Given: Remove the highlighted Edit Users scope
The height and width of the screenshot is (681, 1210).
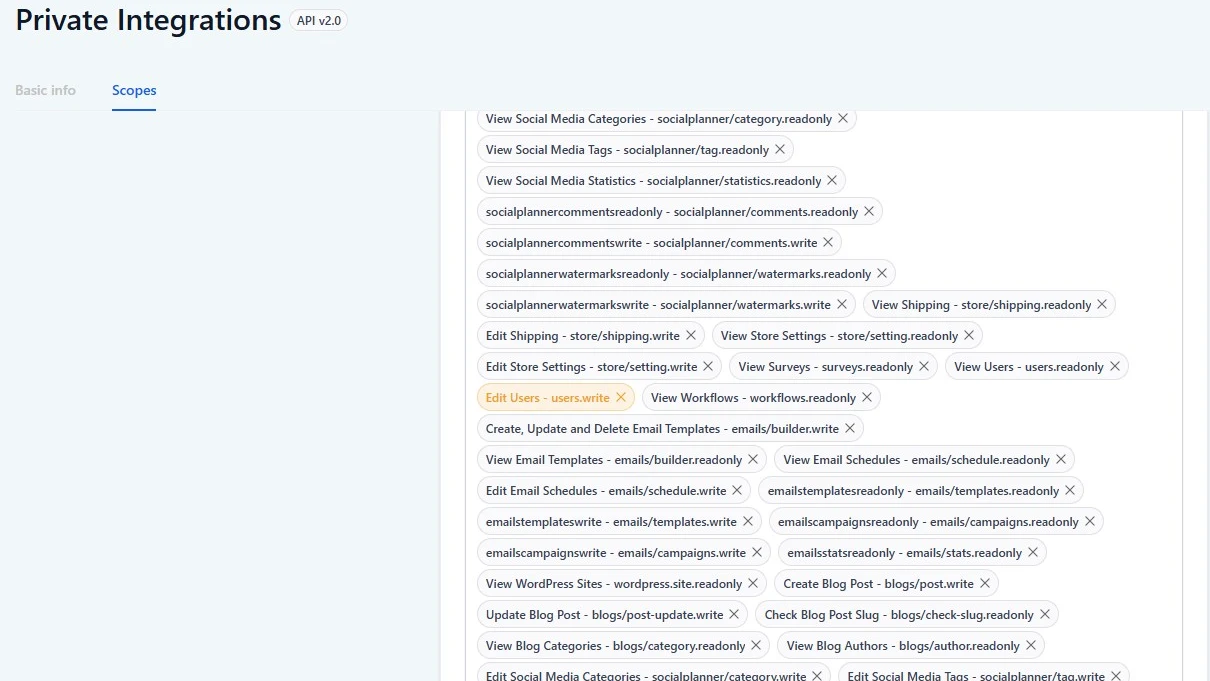Looking at the screenshot, I should pos(621,398).
